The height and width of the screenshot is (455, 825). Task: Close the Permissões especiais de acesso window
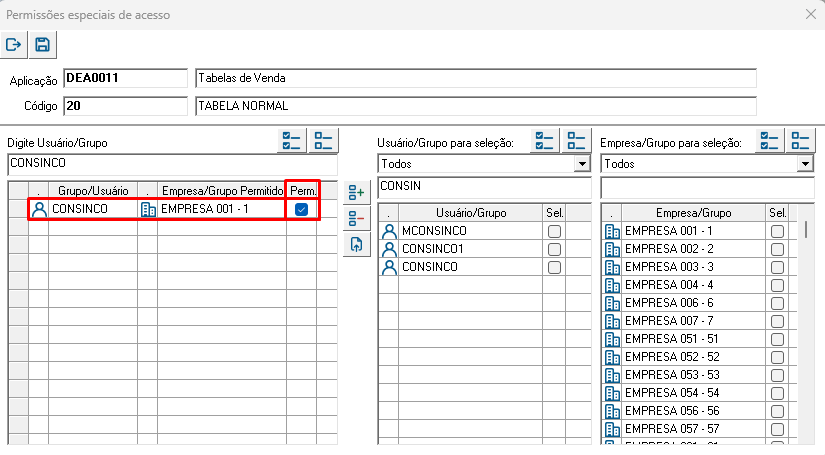[x=811, y=14]
